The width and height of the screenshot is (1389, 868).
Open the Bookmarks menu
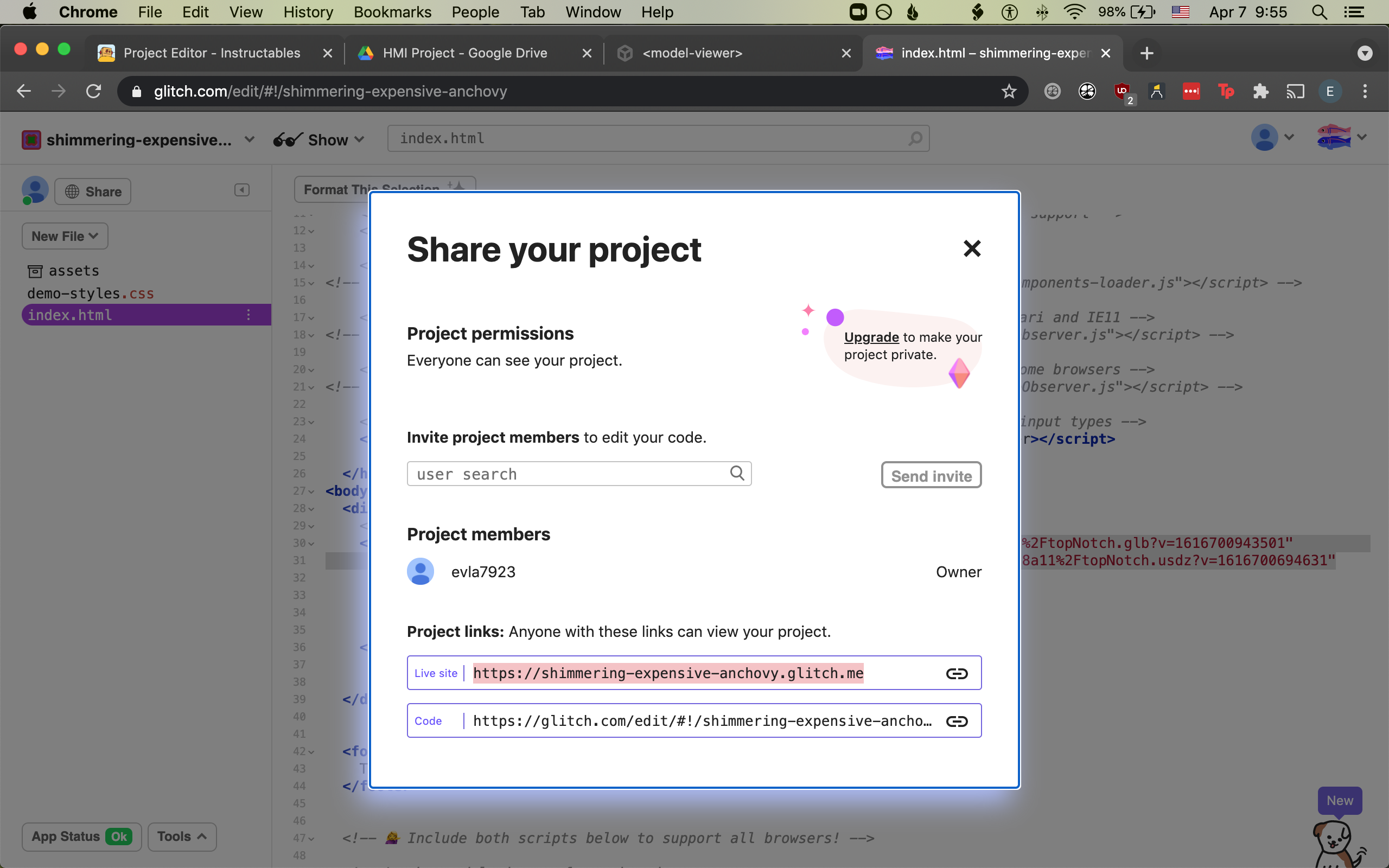coord(392,12)
